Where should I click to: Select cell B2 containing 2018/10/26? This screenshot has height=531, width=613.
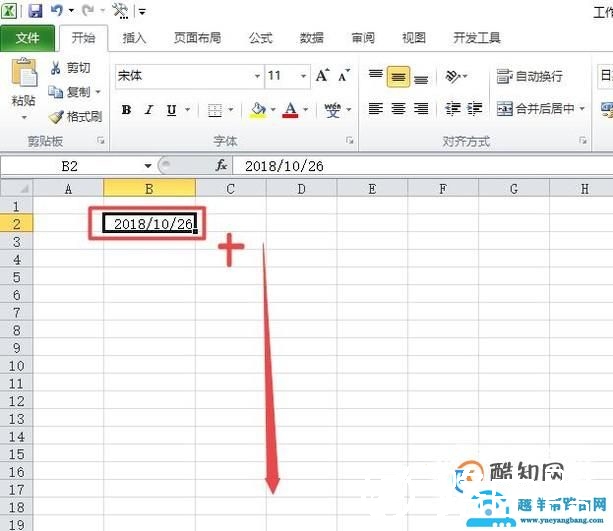[x=150, y=224]
